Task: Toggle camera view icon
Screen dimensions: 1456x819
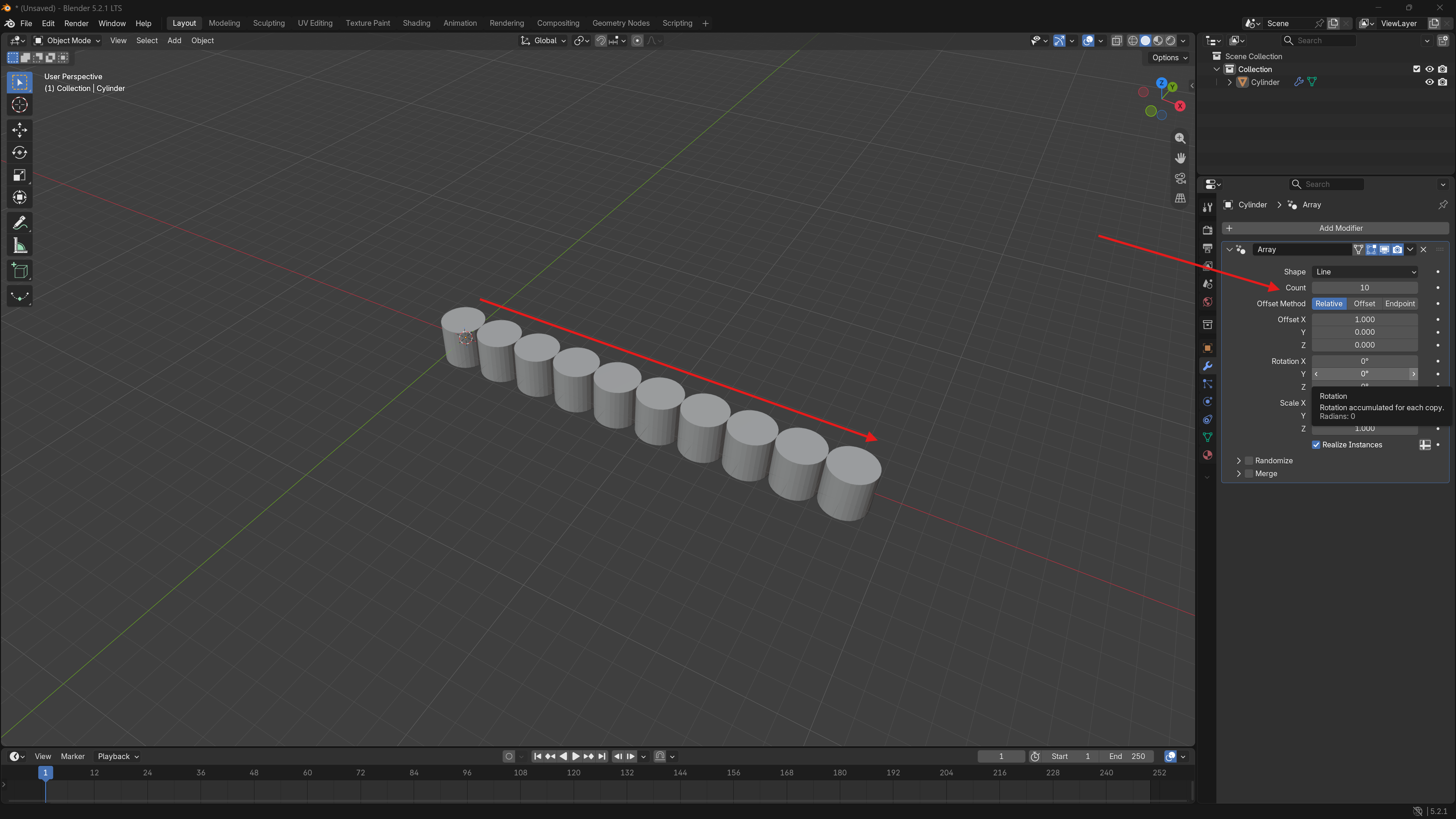Action: pos(1180,178)
